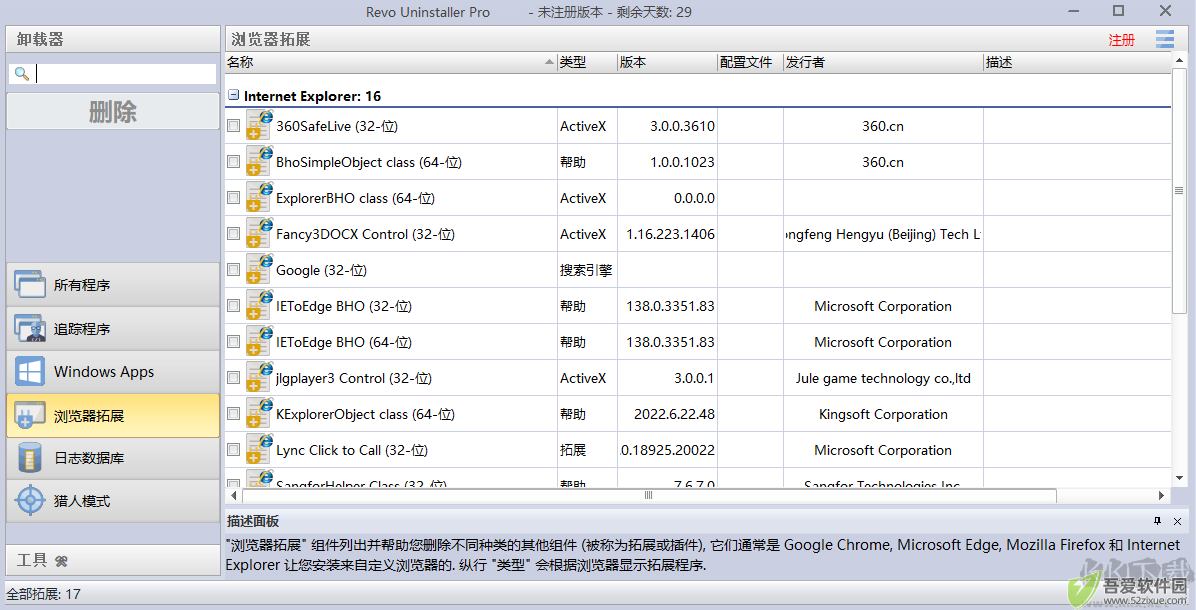Click the 浏览器拓展 sidebar icon
This screenshot has height=610, width=1196.
pos(30,416)
